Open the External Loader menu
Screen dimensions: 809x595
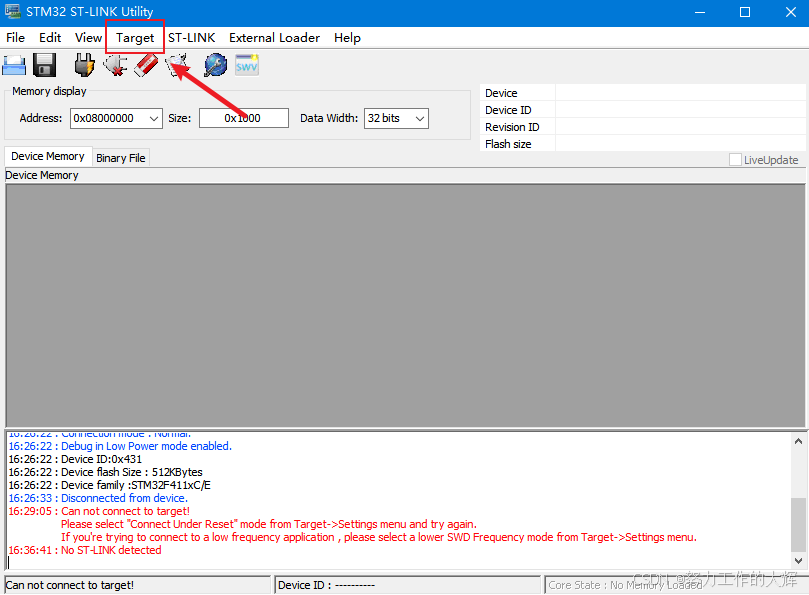[274, 38]
